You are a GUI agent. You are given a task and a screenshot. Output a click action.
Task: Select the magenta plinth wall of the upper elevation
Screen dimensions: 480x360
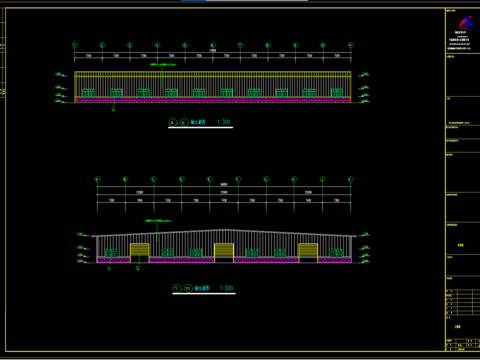(213, 100)
